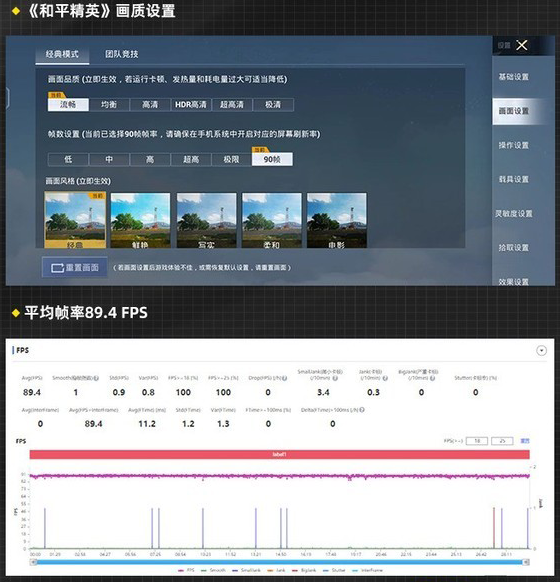This screenshot has height=582, width=560.
Task: Click the help icon beside Drop(FPS)
Action: pos(285,378)
